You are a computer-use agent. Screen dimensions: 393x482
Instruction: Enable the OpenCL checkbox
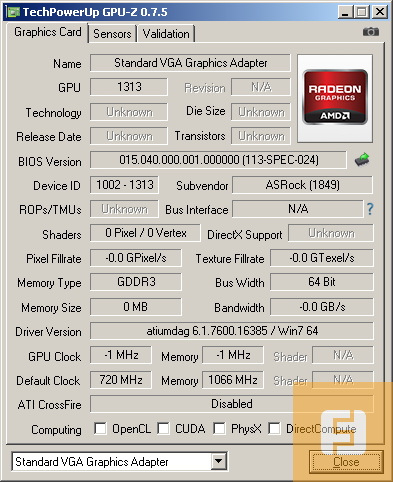point(100,428)
